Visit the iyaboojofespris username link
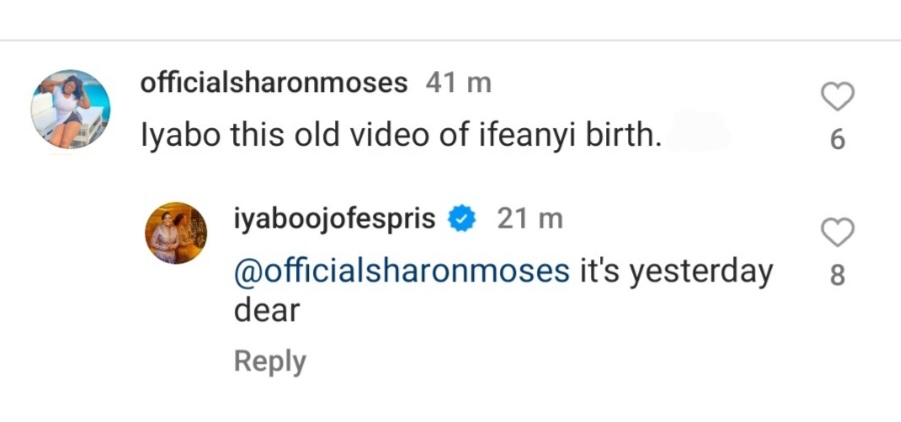 tap(334, 219)
